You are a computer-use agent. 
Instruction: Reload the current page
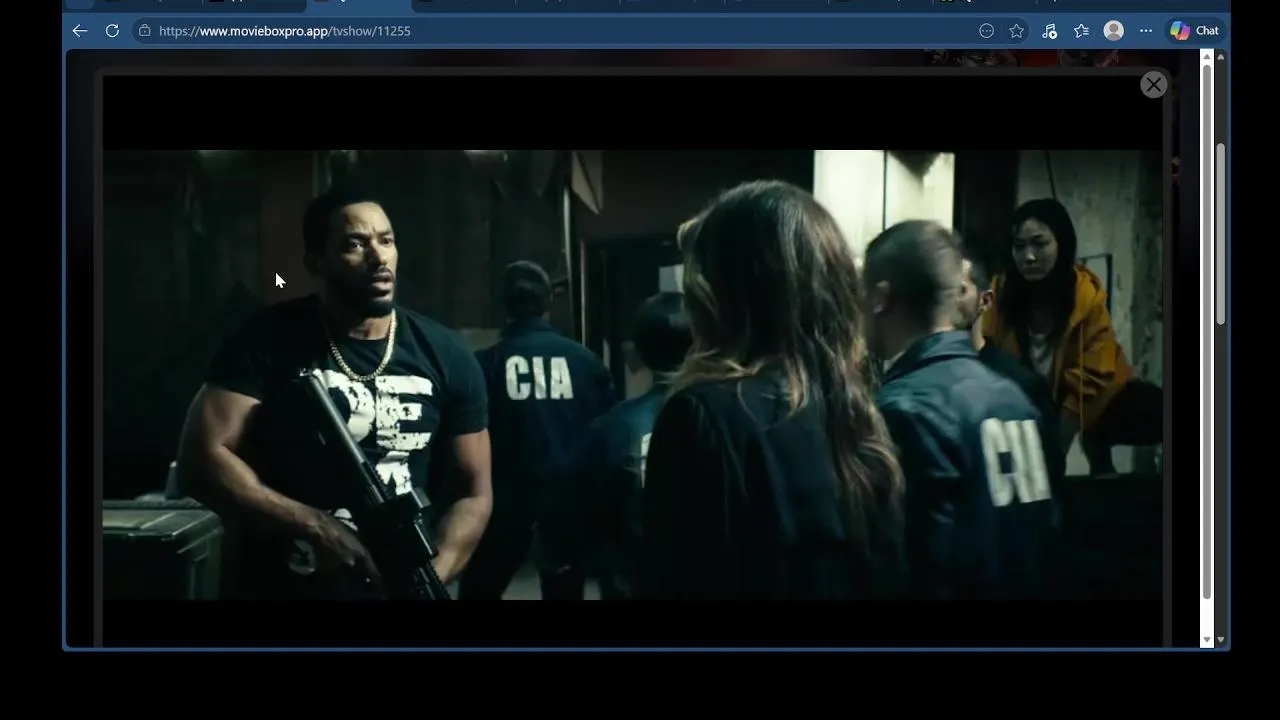point(112,31)
